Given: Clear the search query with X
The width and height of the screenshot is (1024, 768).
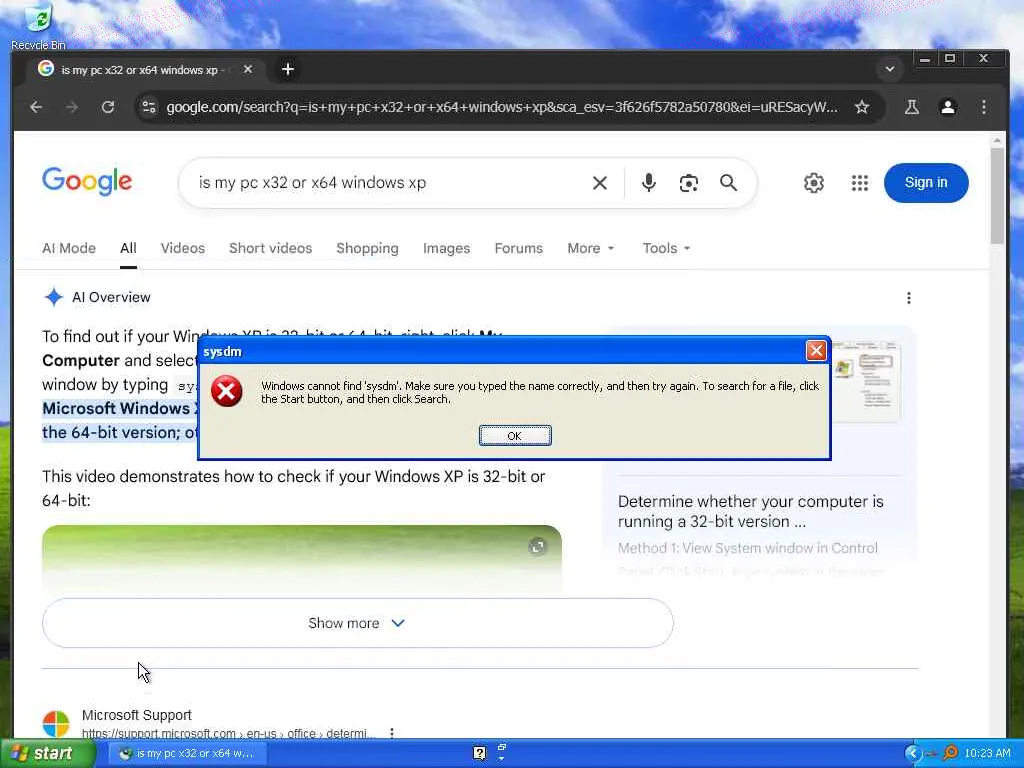Looking at the screenshot, I should point(600,183).
